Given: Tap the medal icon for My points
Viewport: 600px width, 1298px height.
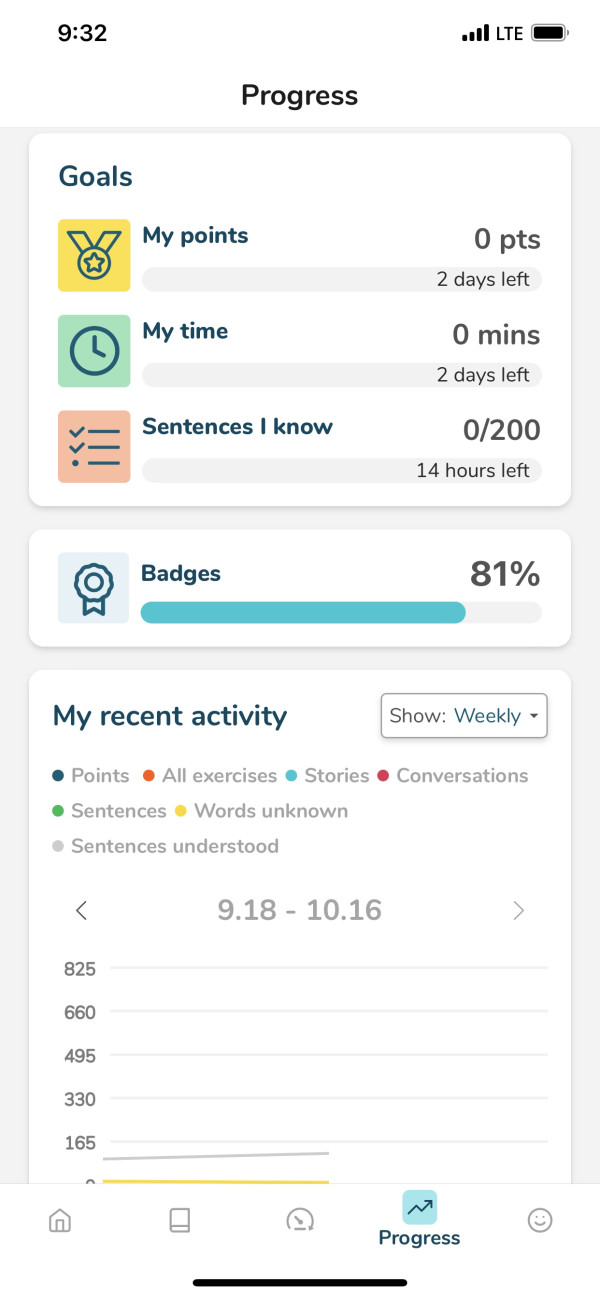Looking at the screenshot, I should pos(94,255).
